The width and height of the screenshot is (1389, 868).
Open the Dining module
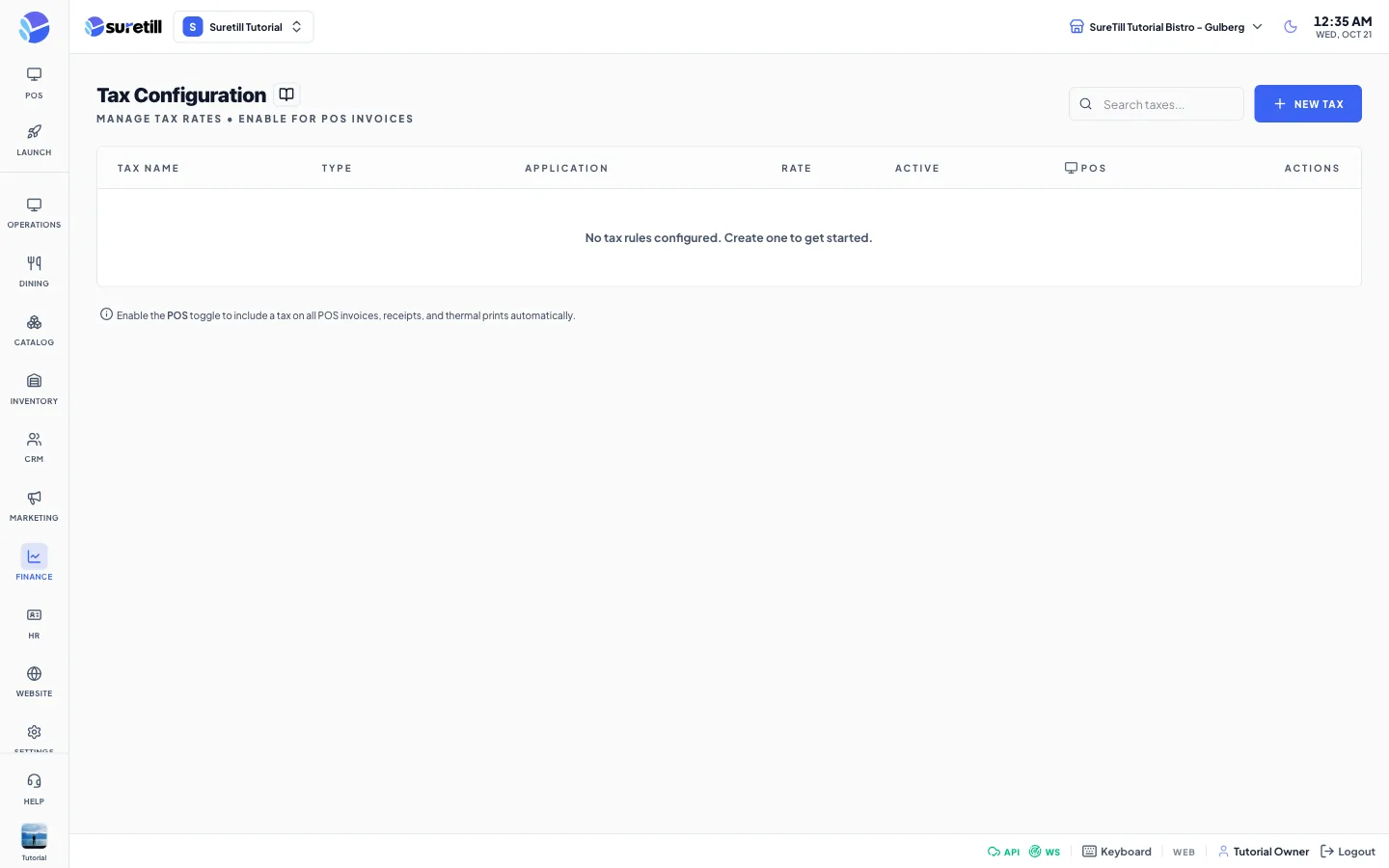pos(34,272)
